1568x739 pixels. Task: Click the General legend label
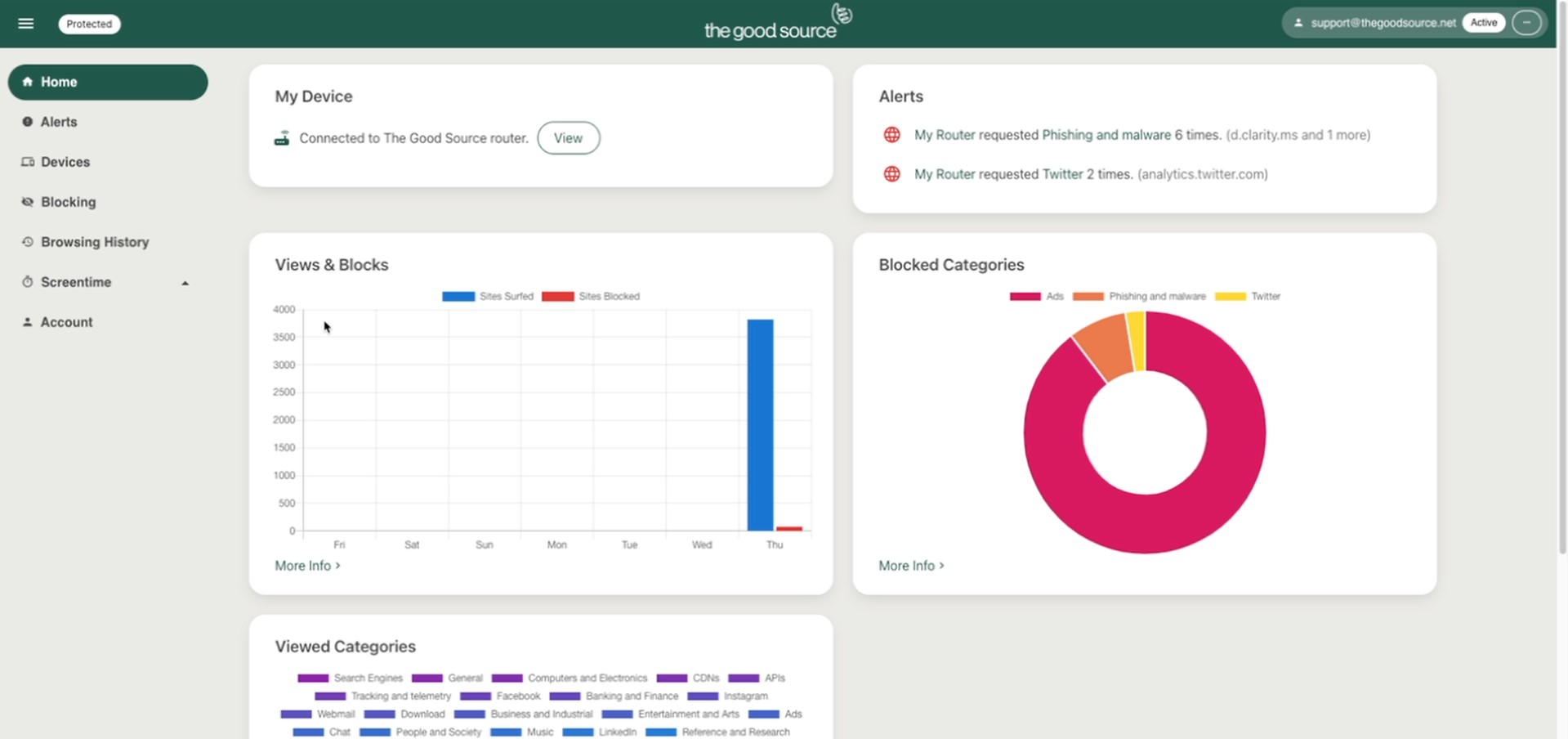tap(465, 679)
